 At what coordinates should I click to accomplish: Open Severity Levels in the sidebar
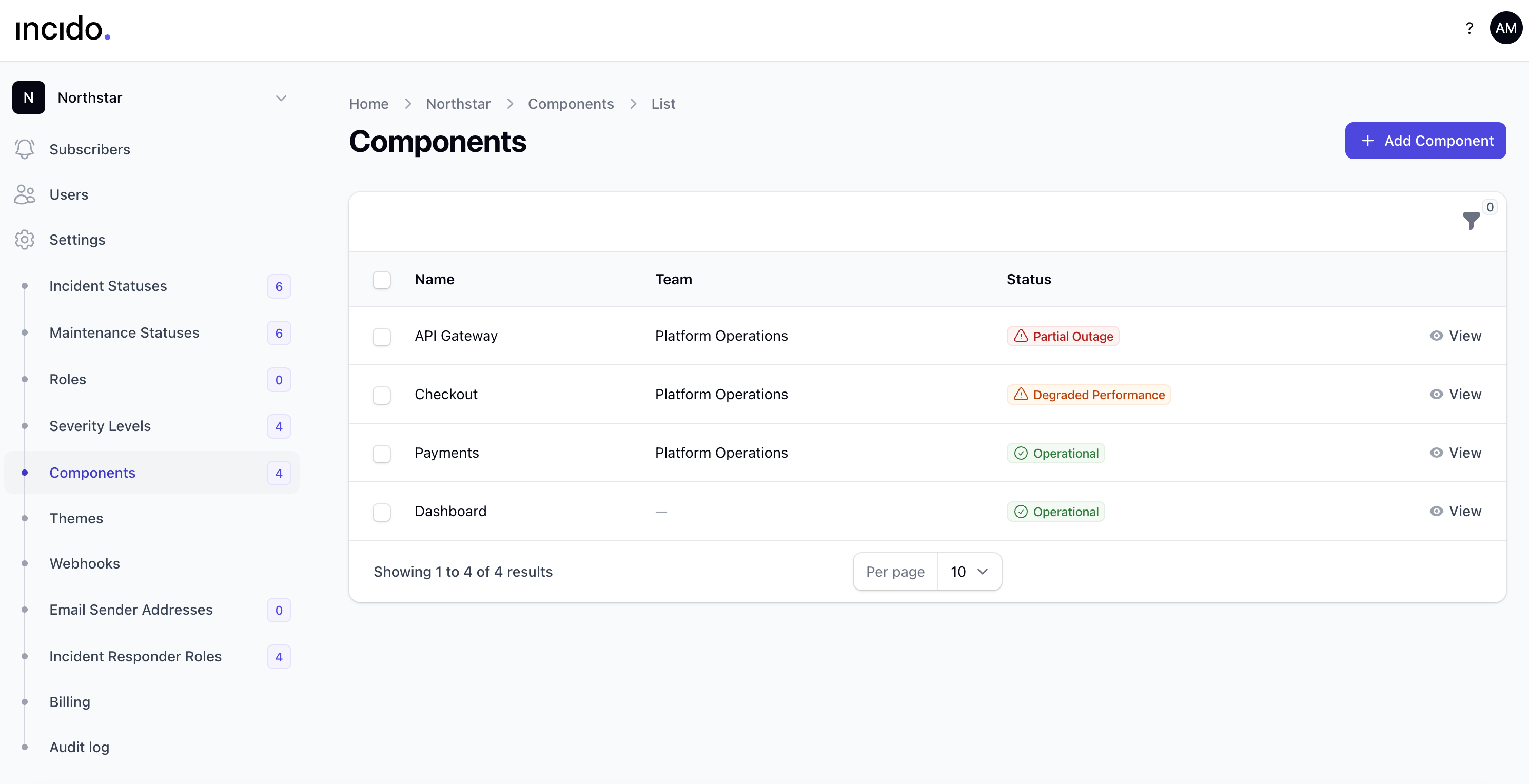(x=151, y=426)
